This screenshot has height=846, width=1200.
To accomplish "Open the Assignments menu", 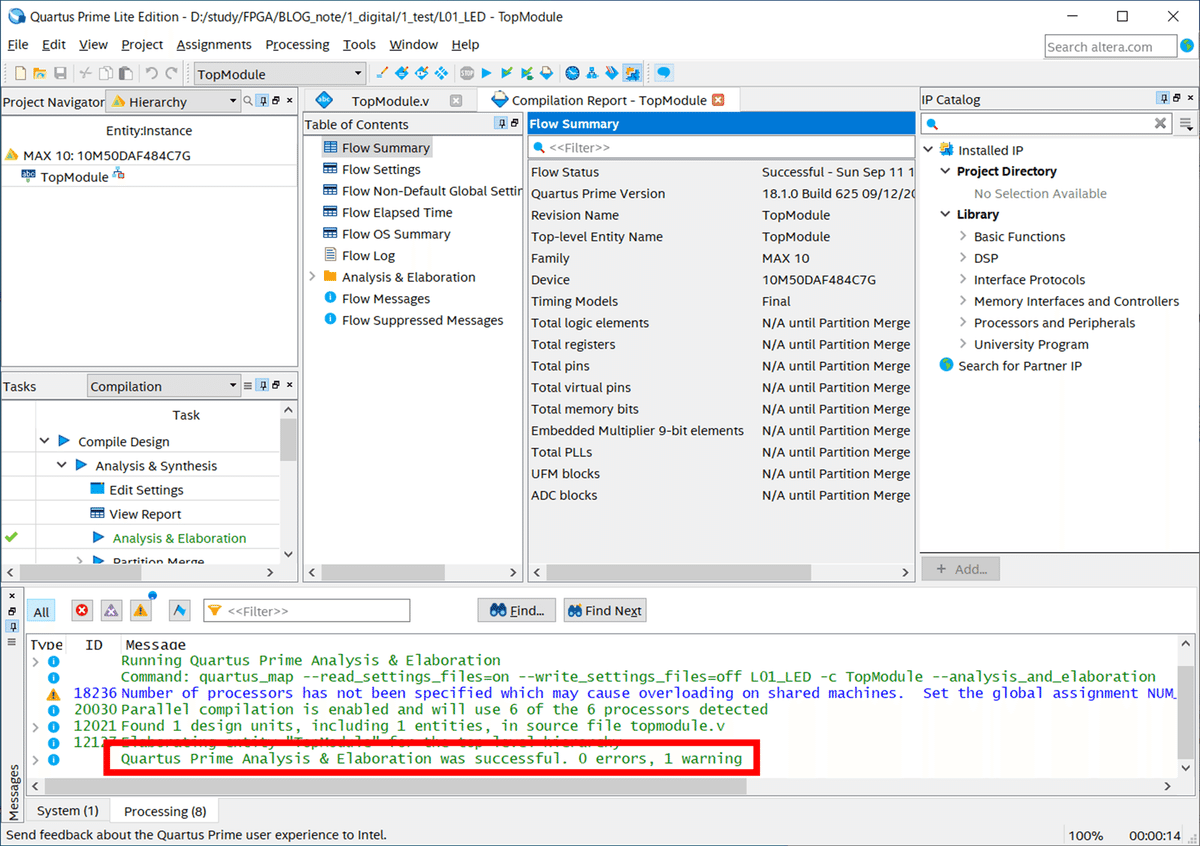I will click(214, 45).
